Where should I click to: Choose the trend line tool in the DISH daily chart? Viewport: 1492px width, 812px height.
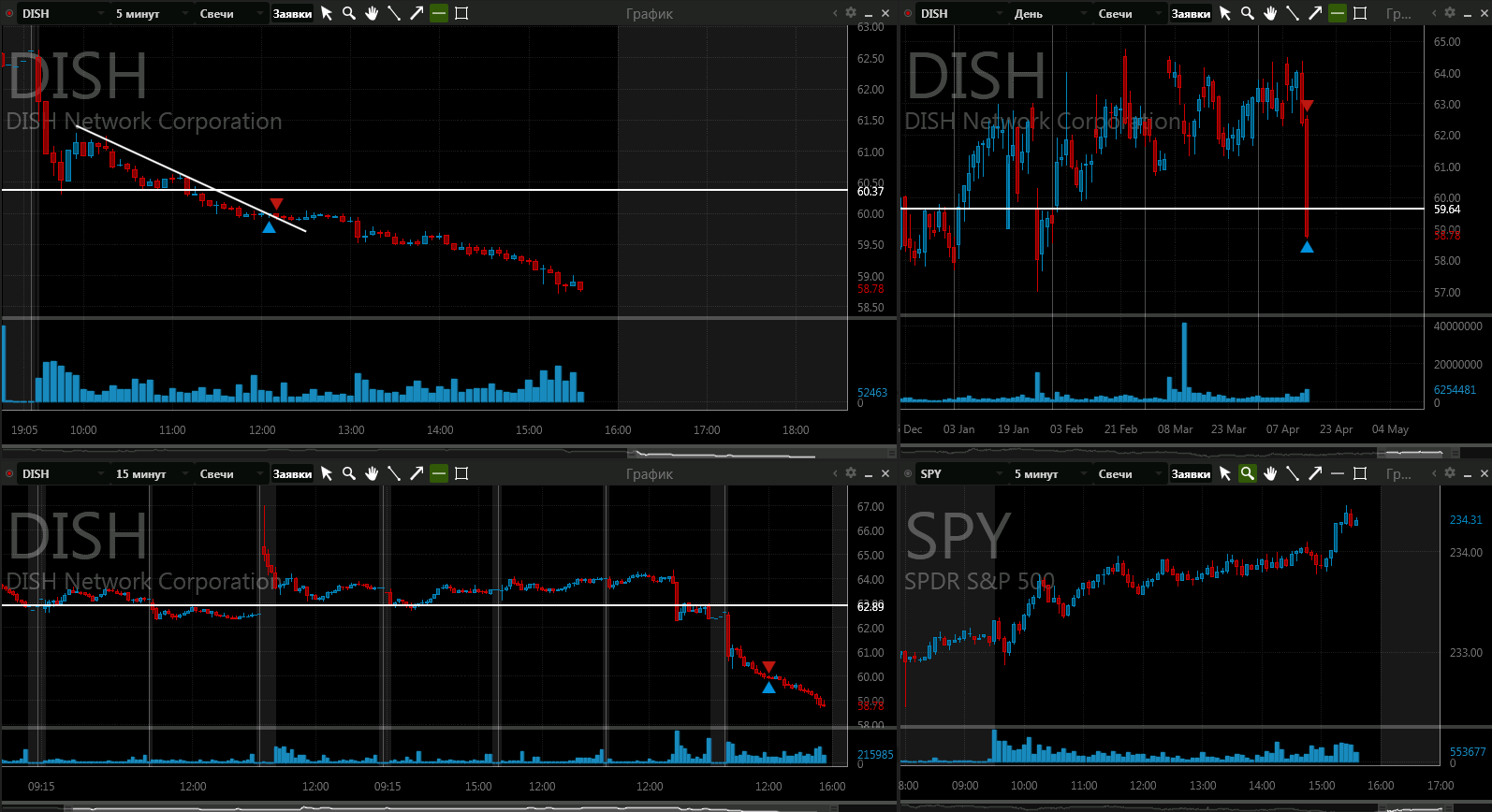(x=1293, y=13)
